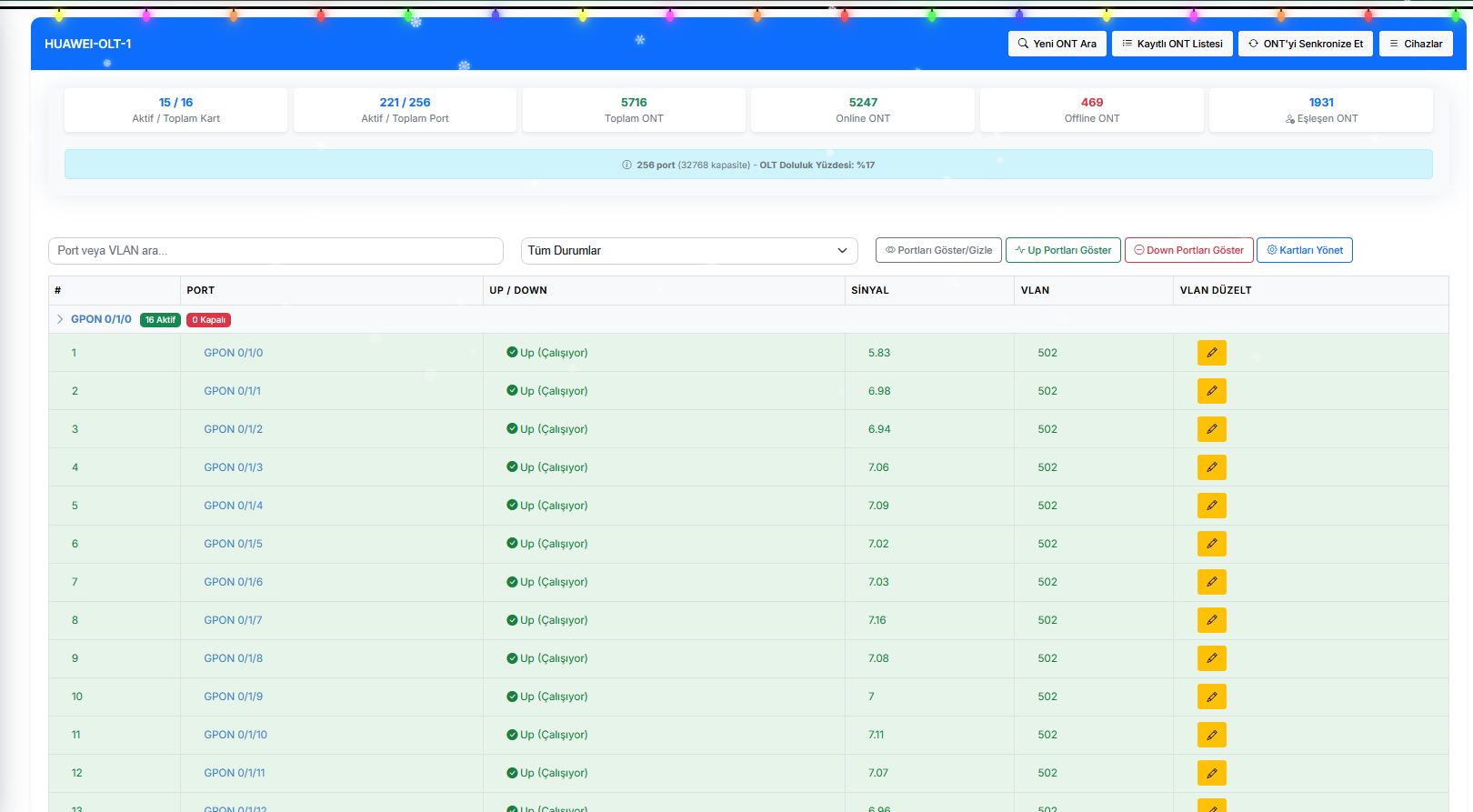Edit VLAN on GPON 0/1/5 row

[x=1211, y=544]
